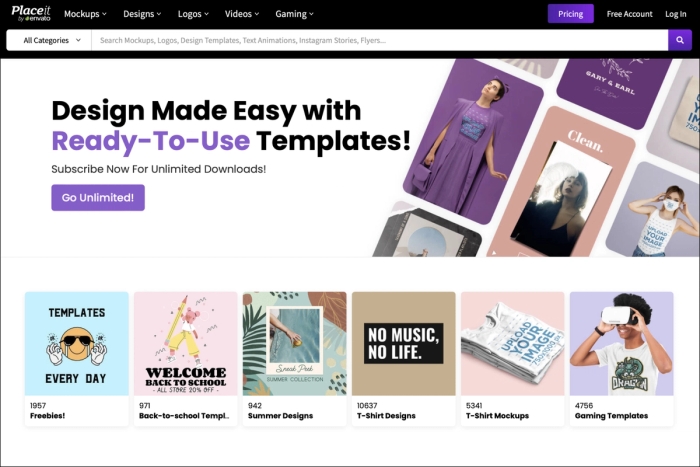Select the Gaming Templates category card
Viewport: 700px width, 467px height.
[621, 359]
